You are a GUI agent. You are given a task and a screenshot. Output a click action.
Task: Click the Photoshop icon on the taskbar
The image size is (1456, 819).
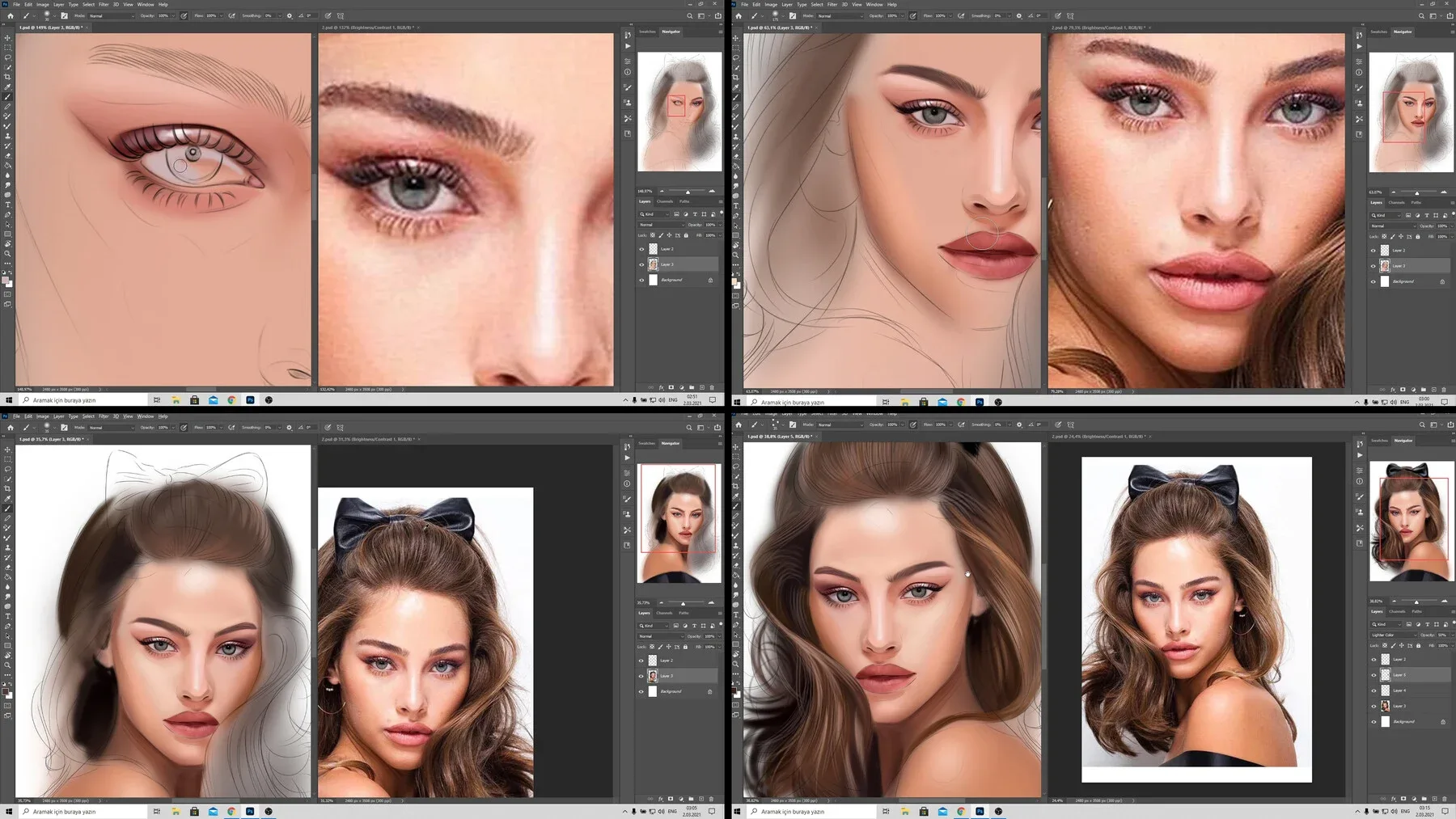pyautogui.click(x=250, y=399)
